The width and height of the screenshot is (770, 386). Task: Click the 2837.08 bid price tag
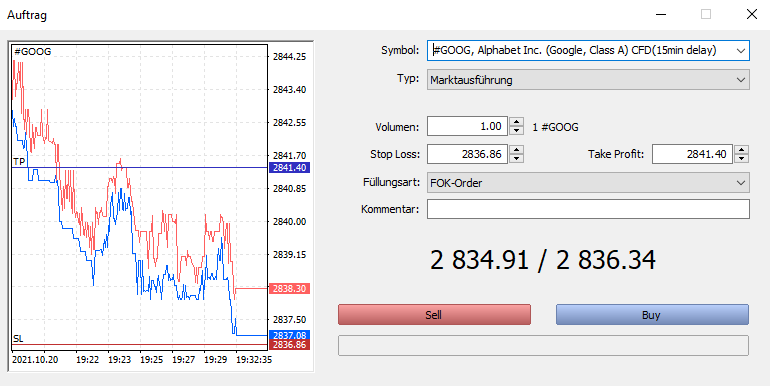click(x=289, y=335)
